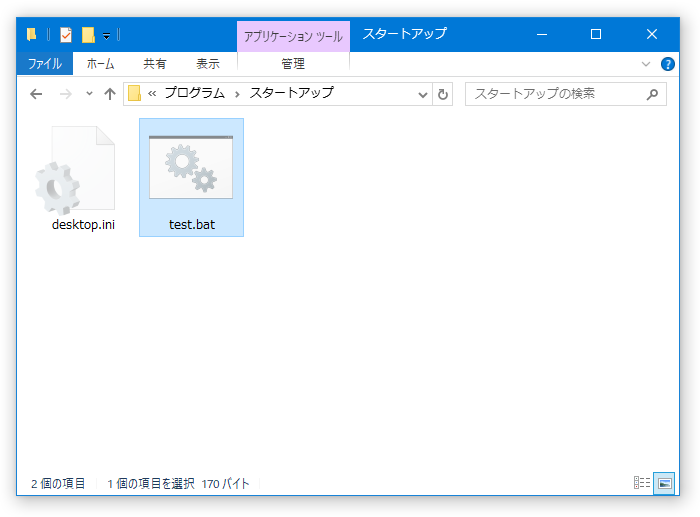This screenshot has width=700, height=517.
Task: Click the Explorer folder icon in the title bar
Action: 31,34
